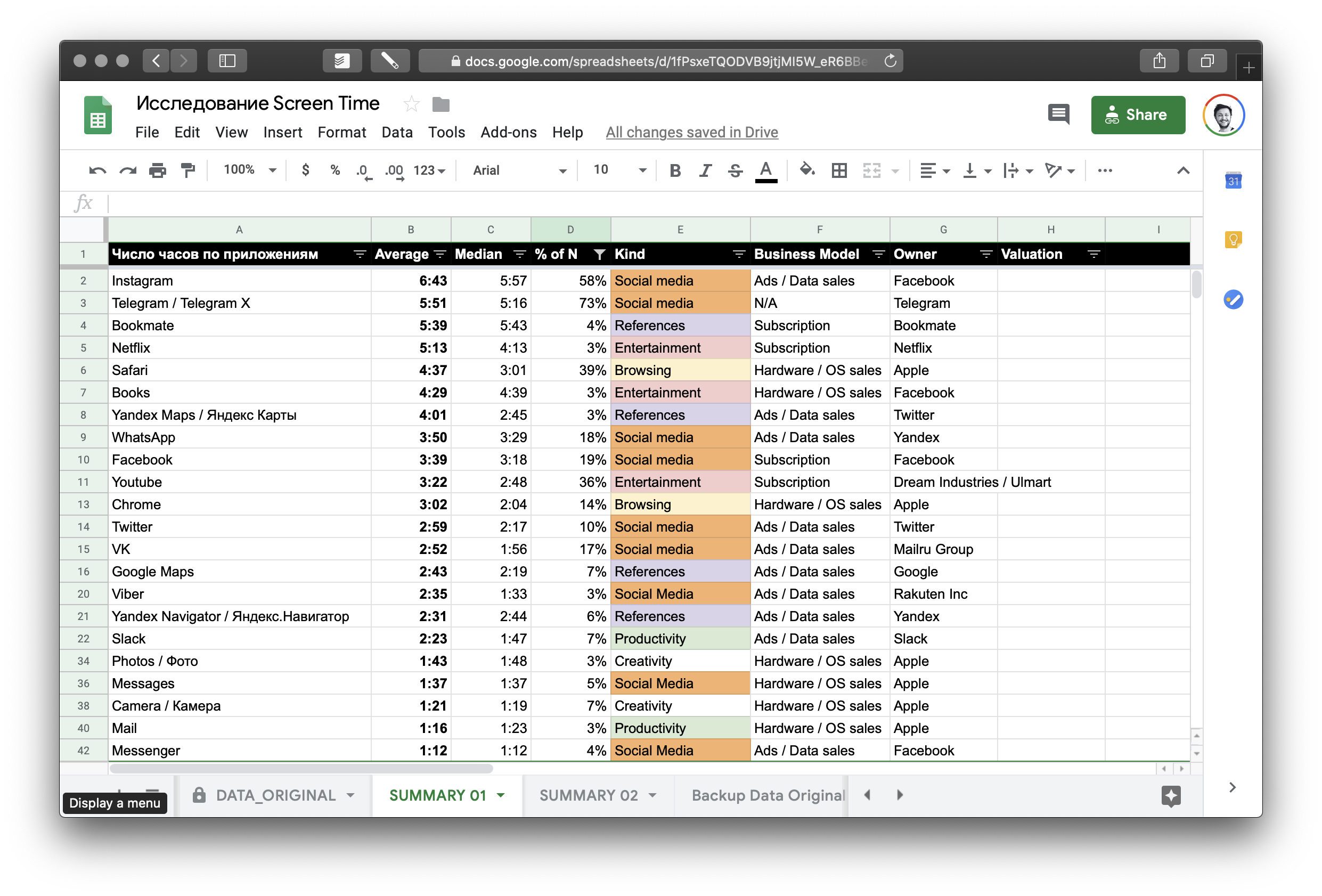Toggle filter on the Business Model column

[x=878, y=254]
